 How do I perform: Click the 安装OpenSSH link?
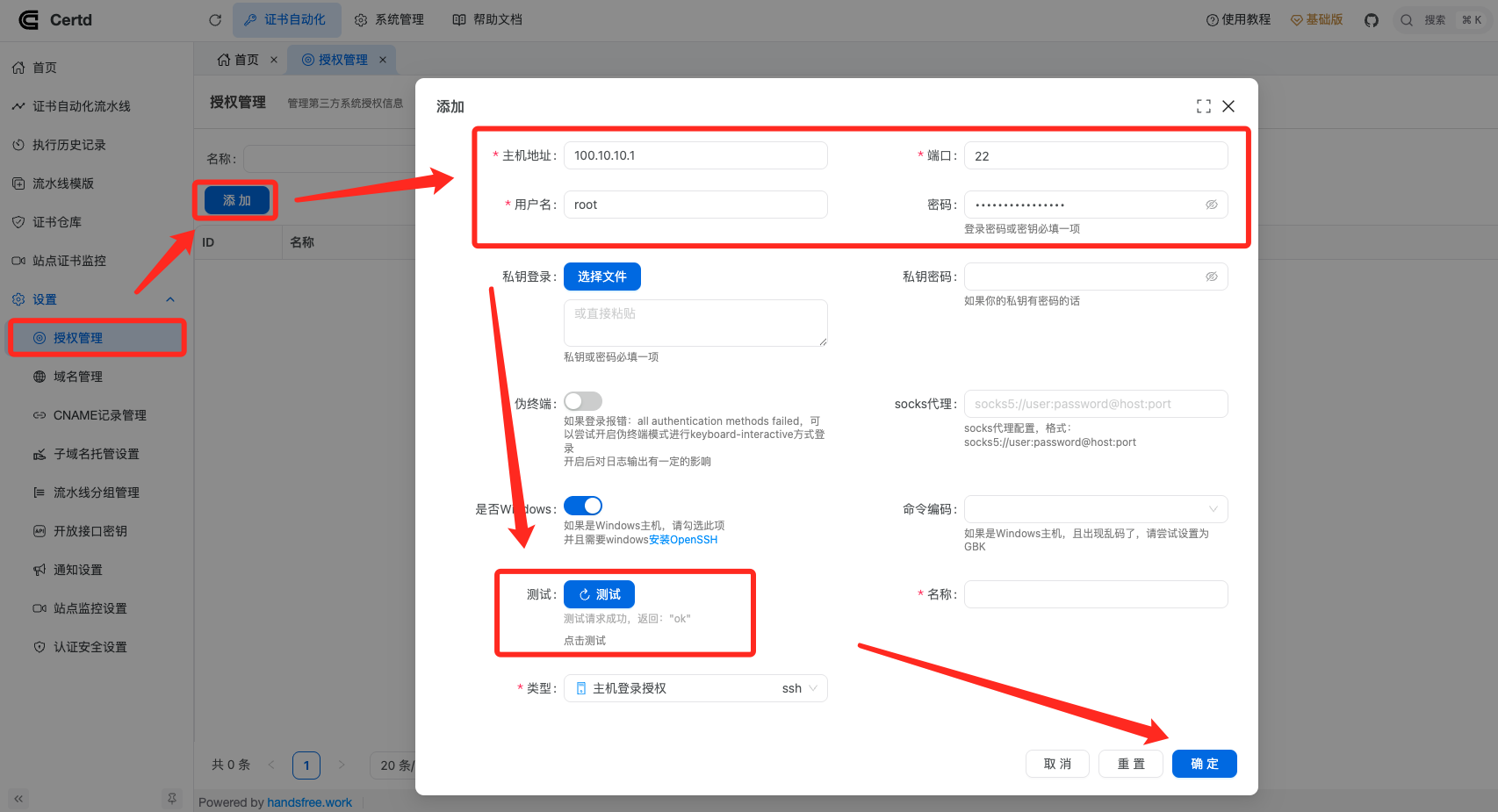tap(682, 539)
